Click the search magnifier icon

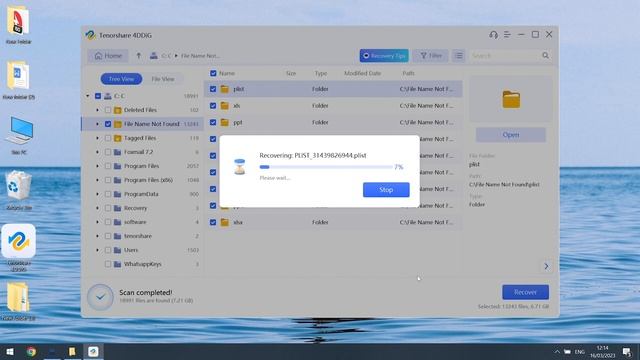[545, 56]
